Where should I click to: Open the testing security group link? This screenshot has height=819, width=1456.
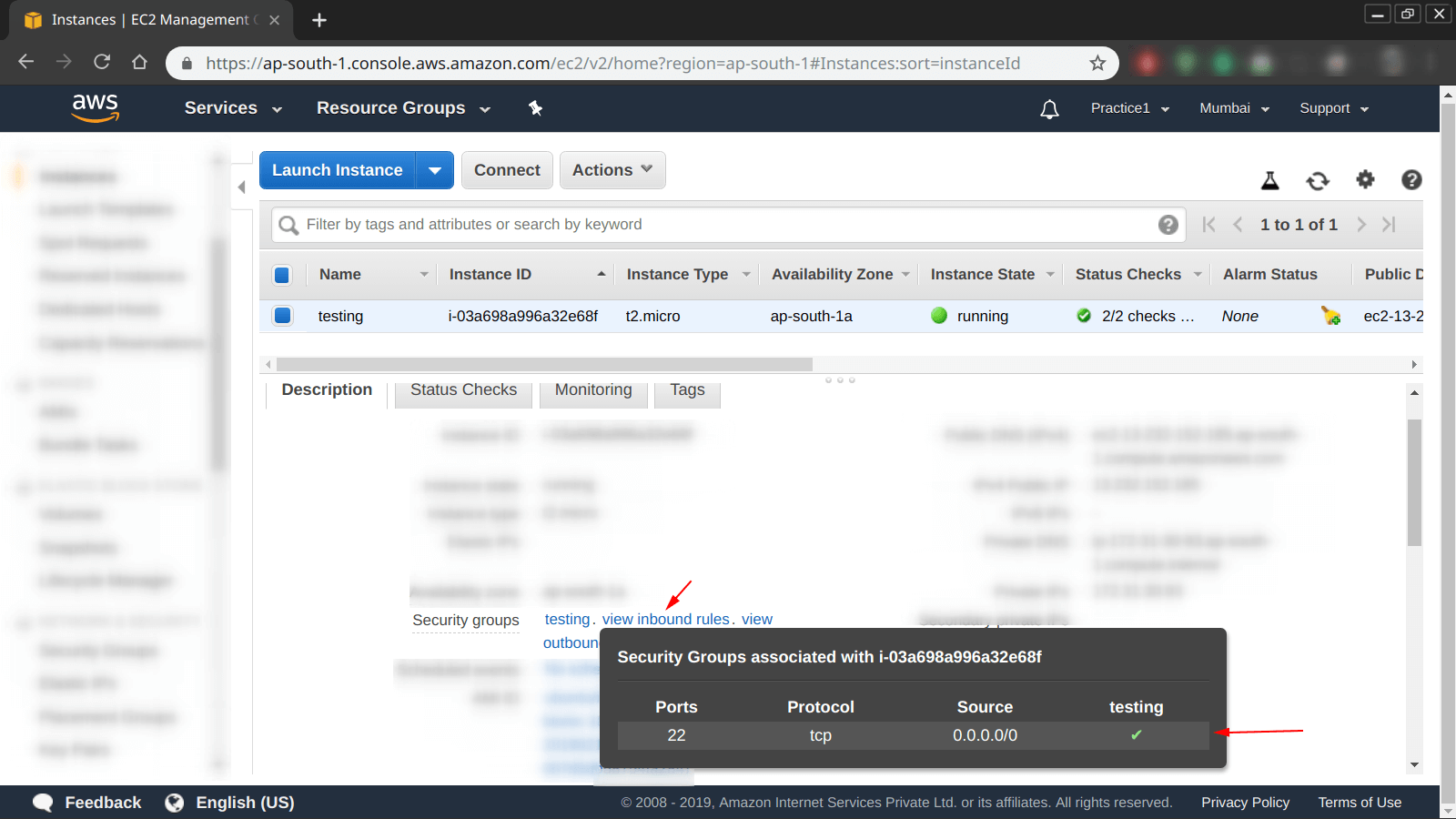coord(567,620)
